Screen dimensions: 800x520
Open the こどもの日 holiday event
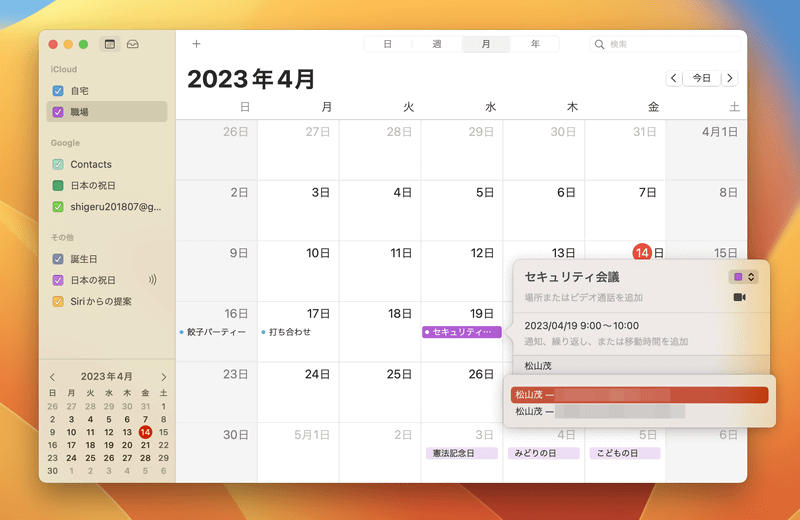pyautogui.click(x=625, y=453)
